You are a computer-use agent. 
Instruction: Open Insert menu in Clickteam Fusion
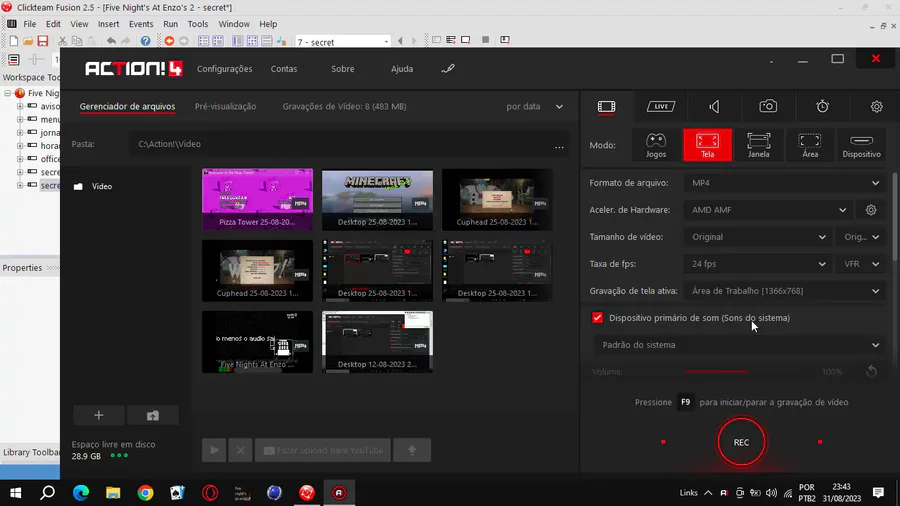108,24
